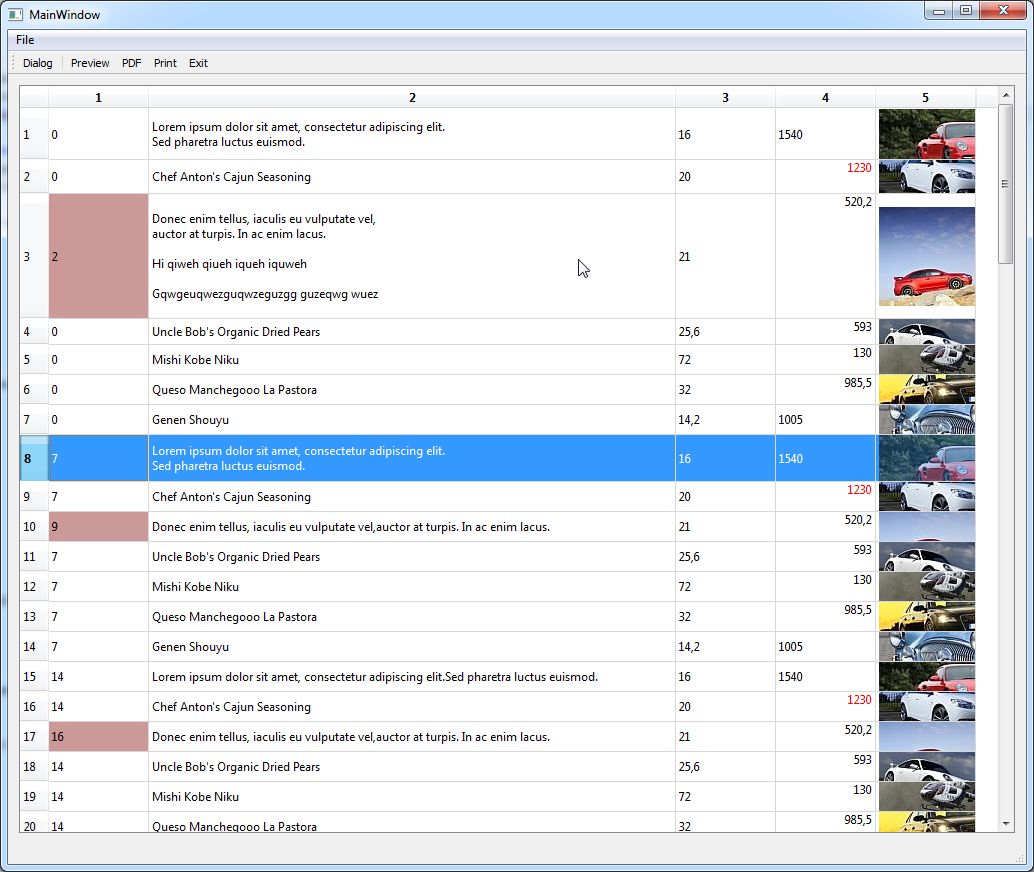
Task: Click 'Uncle Bob's Organic Dried Pears' in row 4
Action: pos(235,332)
